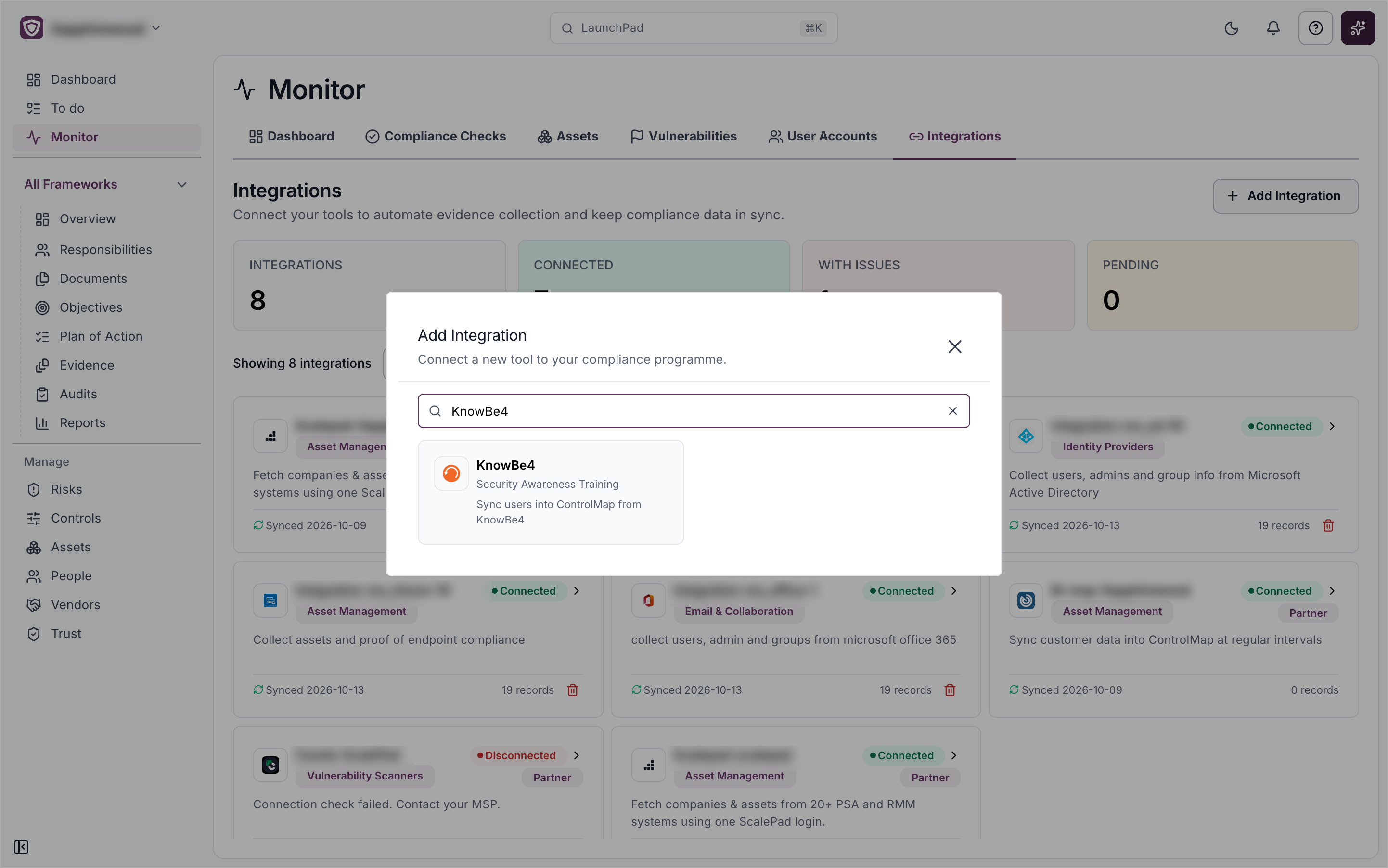Focus the integration search field
This screenshot has width=1388, height=868.
[x=694, y=411]
